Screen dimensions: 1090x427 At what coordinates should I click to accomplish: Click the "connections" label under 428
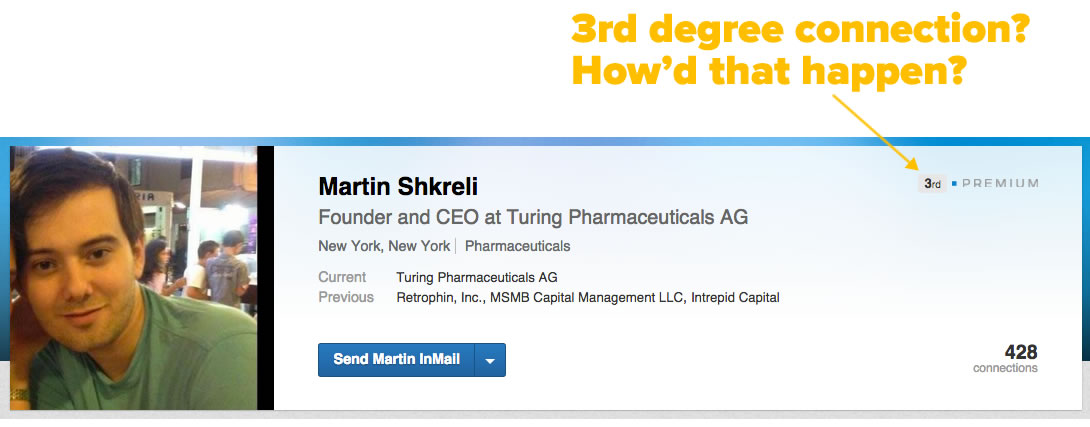pyautogui.click(x=1005, y=369)
